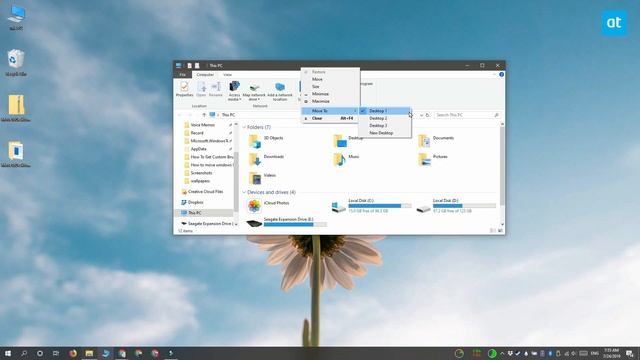Select Seagate Expansion Drive in navigation pane
Screen dimensions: 640x360
[207, 224]
